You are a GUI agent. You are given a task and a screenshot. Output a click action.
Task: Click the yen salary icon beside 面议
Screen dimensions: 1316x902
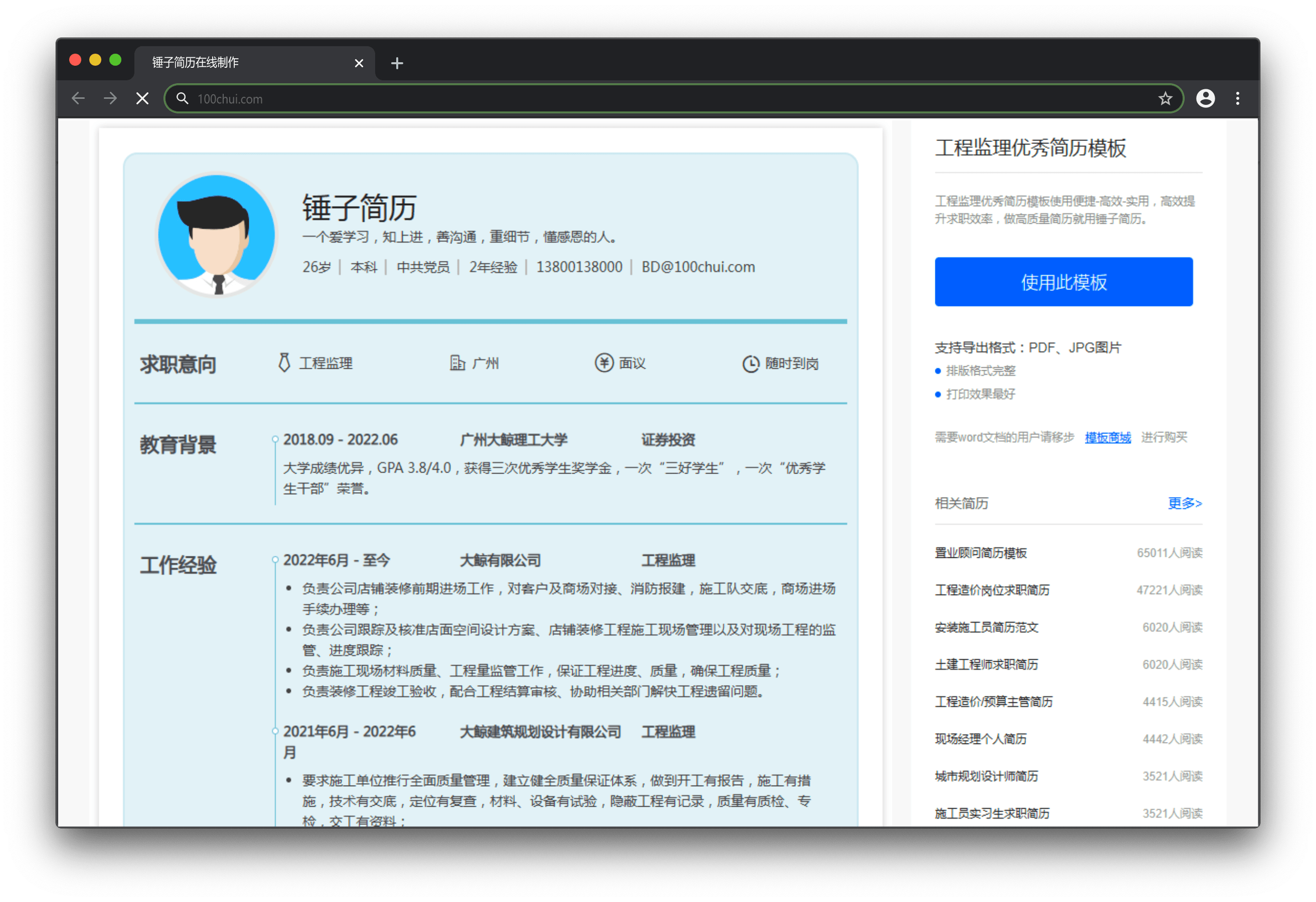tap(604, 363)
